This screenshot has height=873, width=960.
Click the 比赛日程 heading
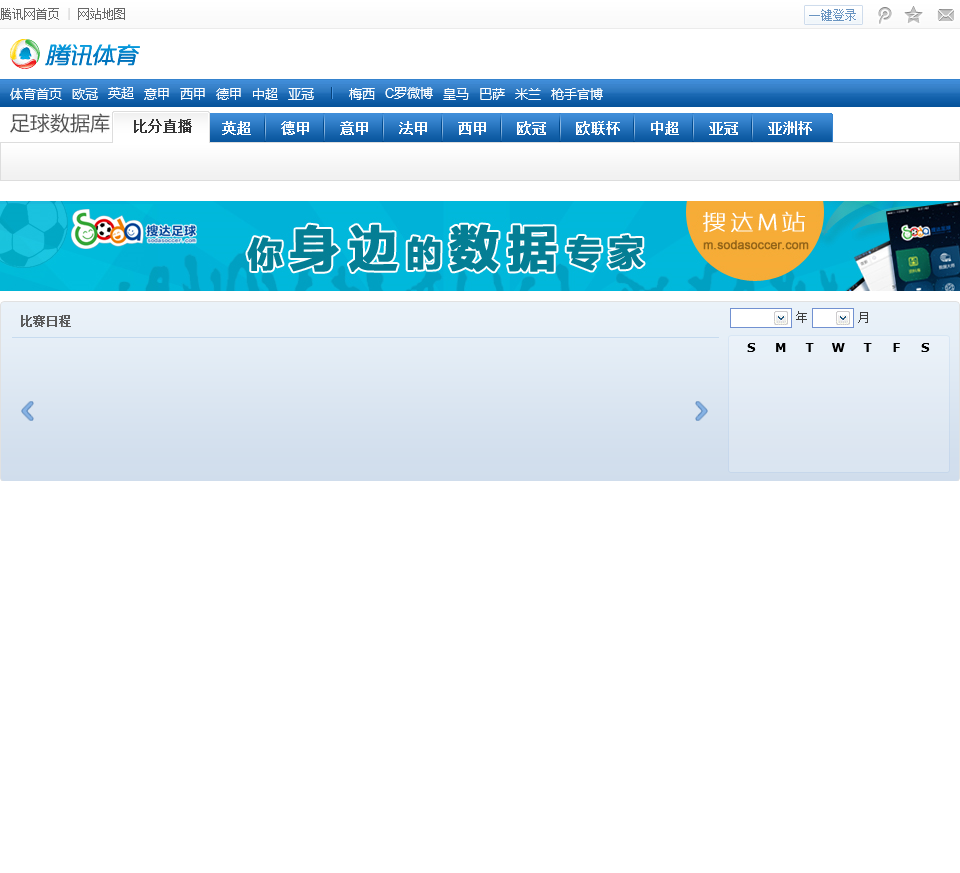45,321
